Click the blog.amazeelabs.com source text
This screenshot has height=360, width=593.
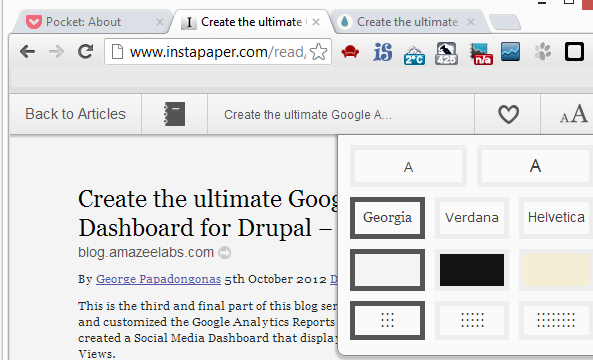click(x=146, y=252)
